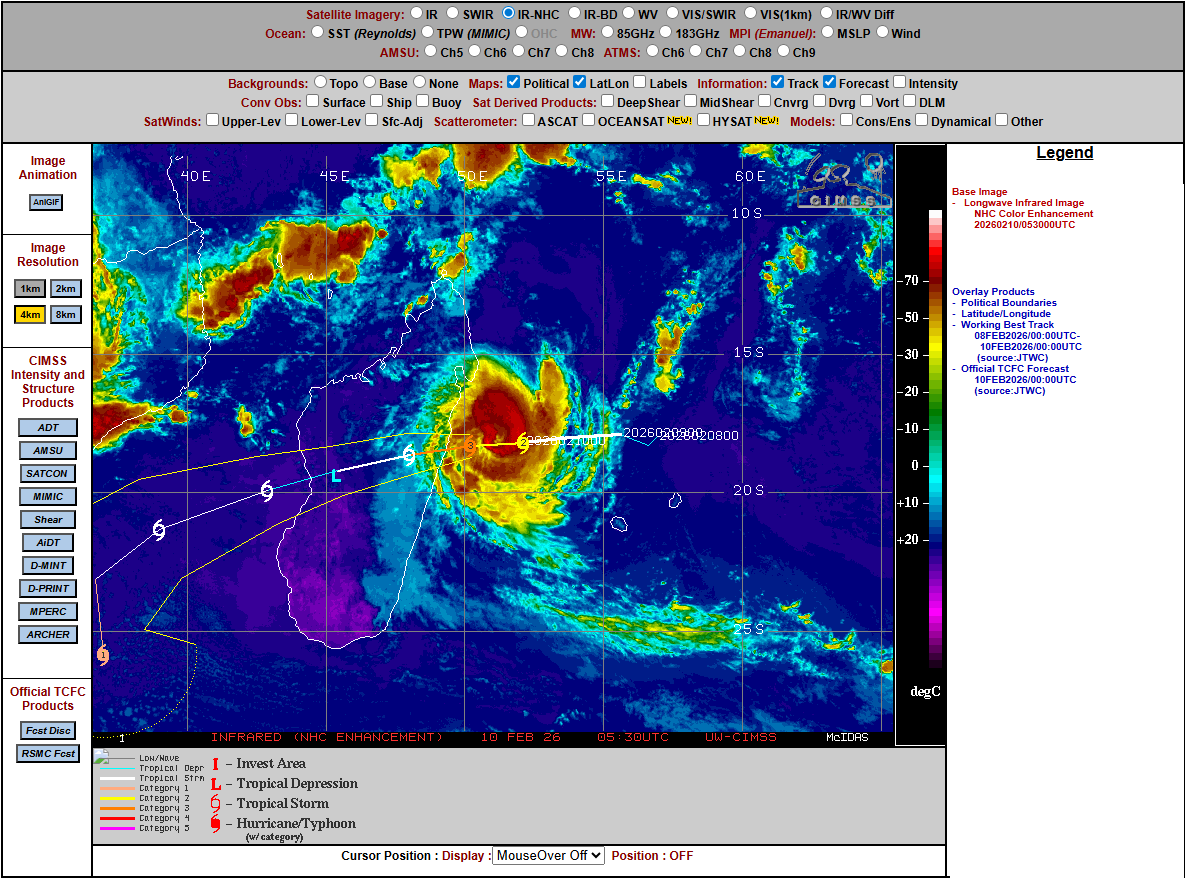Toggle the Political map checkbox

514,82
